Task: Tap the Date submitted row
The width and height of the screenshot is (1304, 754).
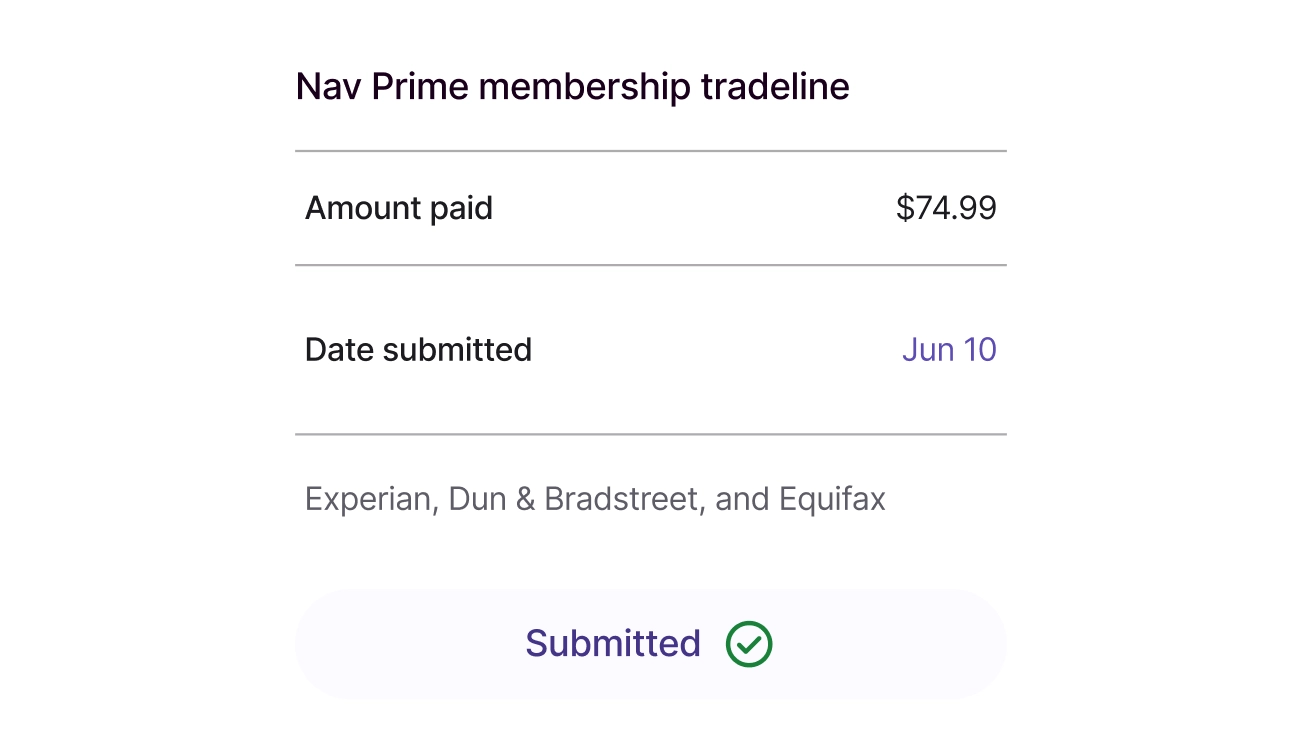Action: [650, 349]
